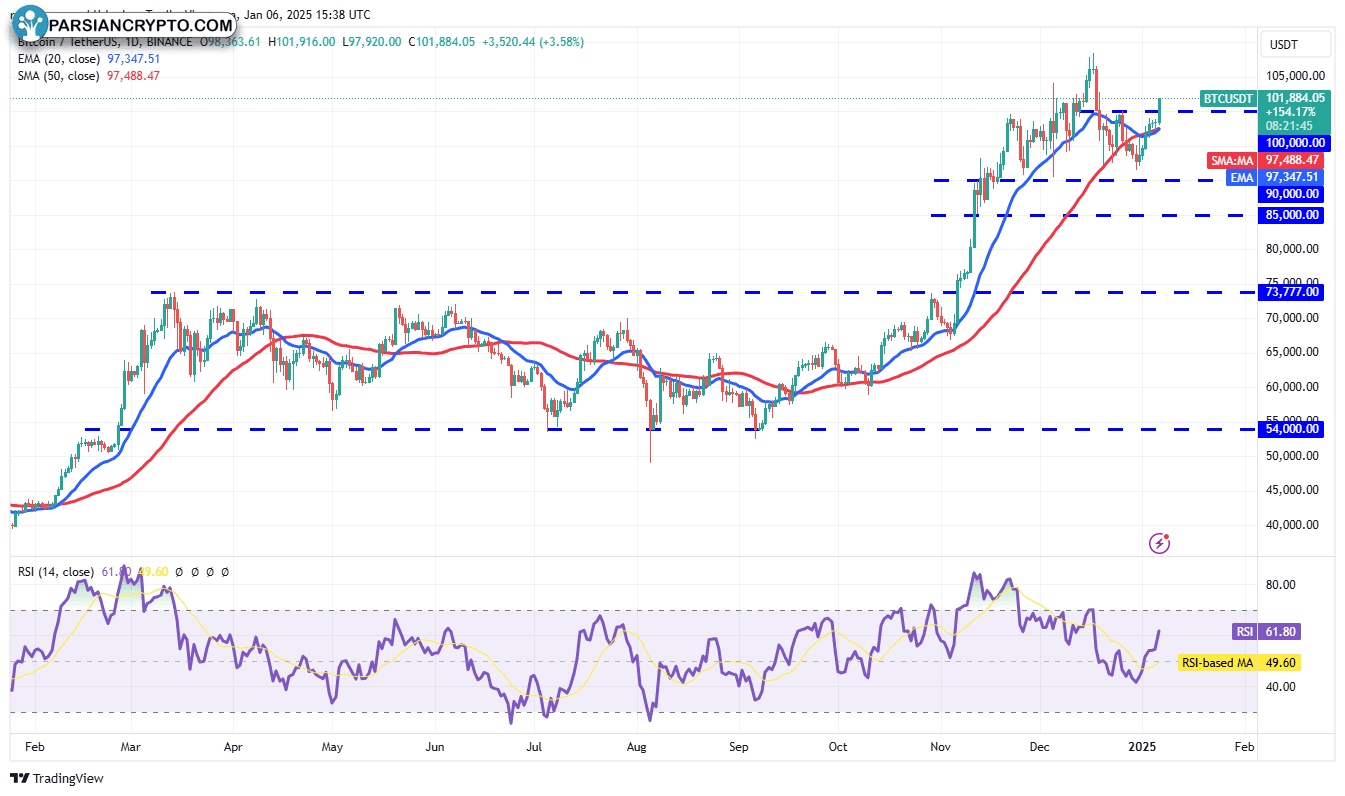This screenshot has height=796, width=1345.
Task: Click the SMA (50, close) legend entry
Action: [59, 76]
